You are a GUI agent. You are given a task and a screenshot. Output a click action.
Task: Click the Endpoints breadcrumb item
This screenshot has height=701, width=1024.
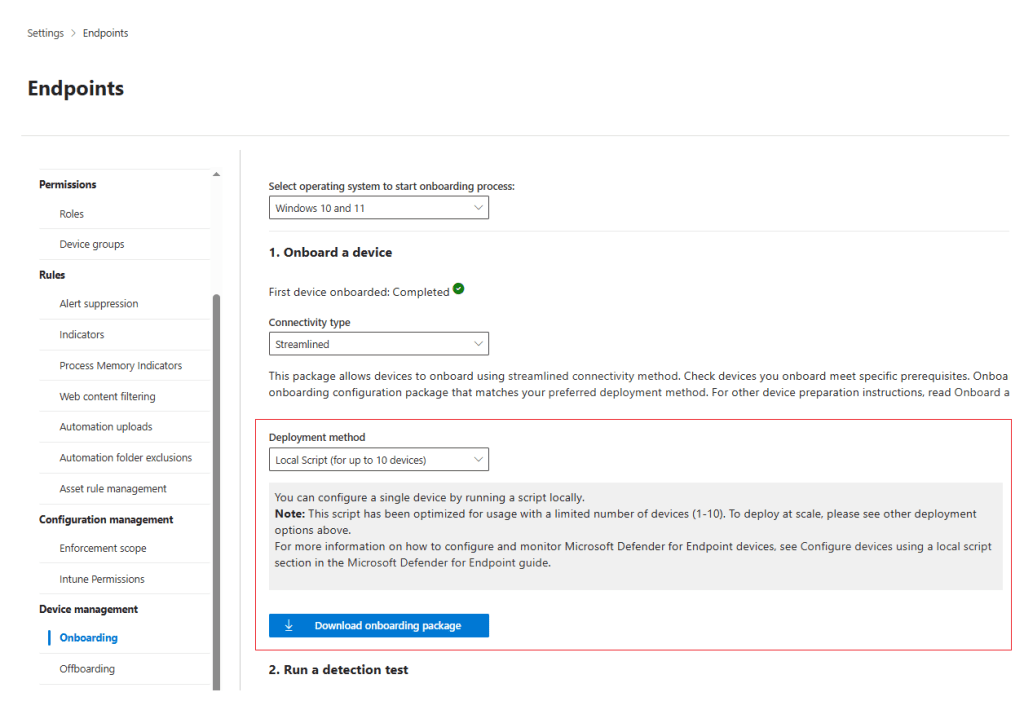(105, 32)
